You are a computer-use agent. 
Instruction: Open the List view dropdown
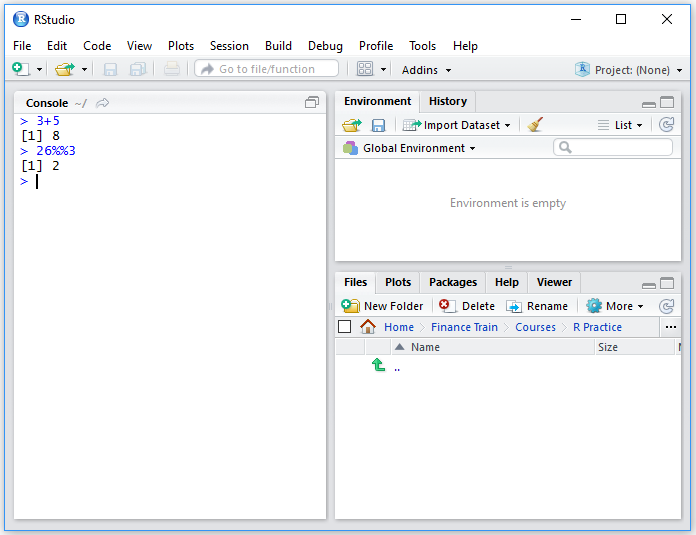620,125
